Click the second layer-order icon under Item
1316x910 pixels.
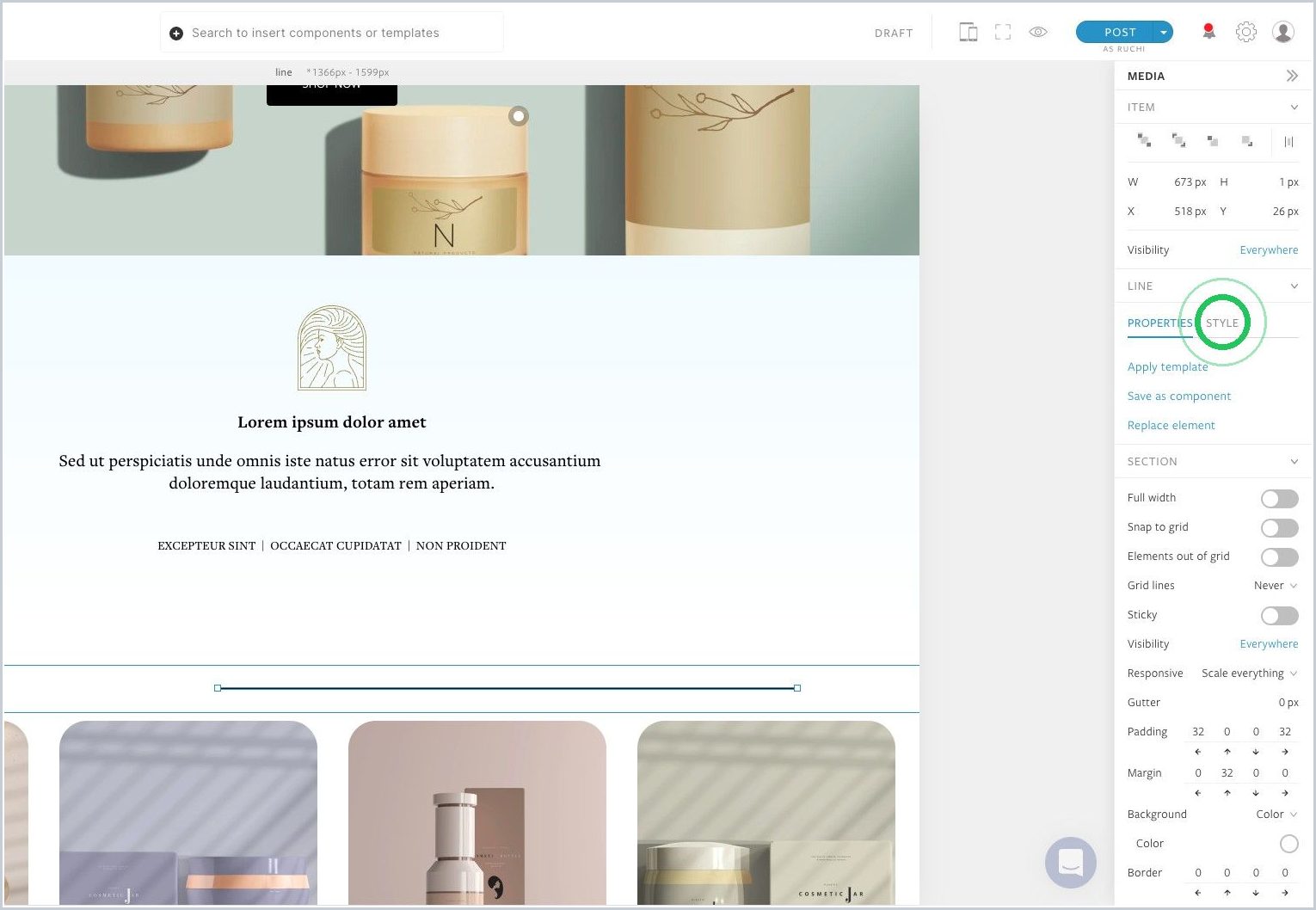[x=1178, y=140]
